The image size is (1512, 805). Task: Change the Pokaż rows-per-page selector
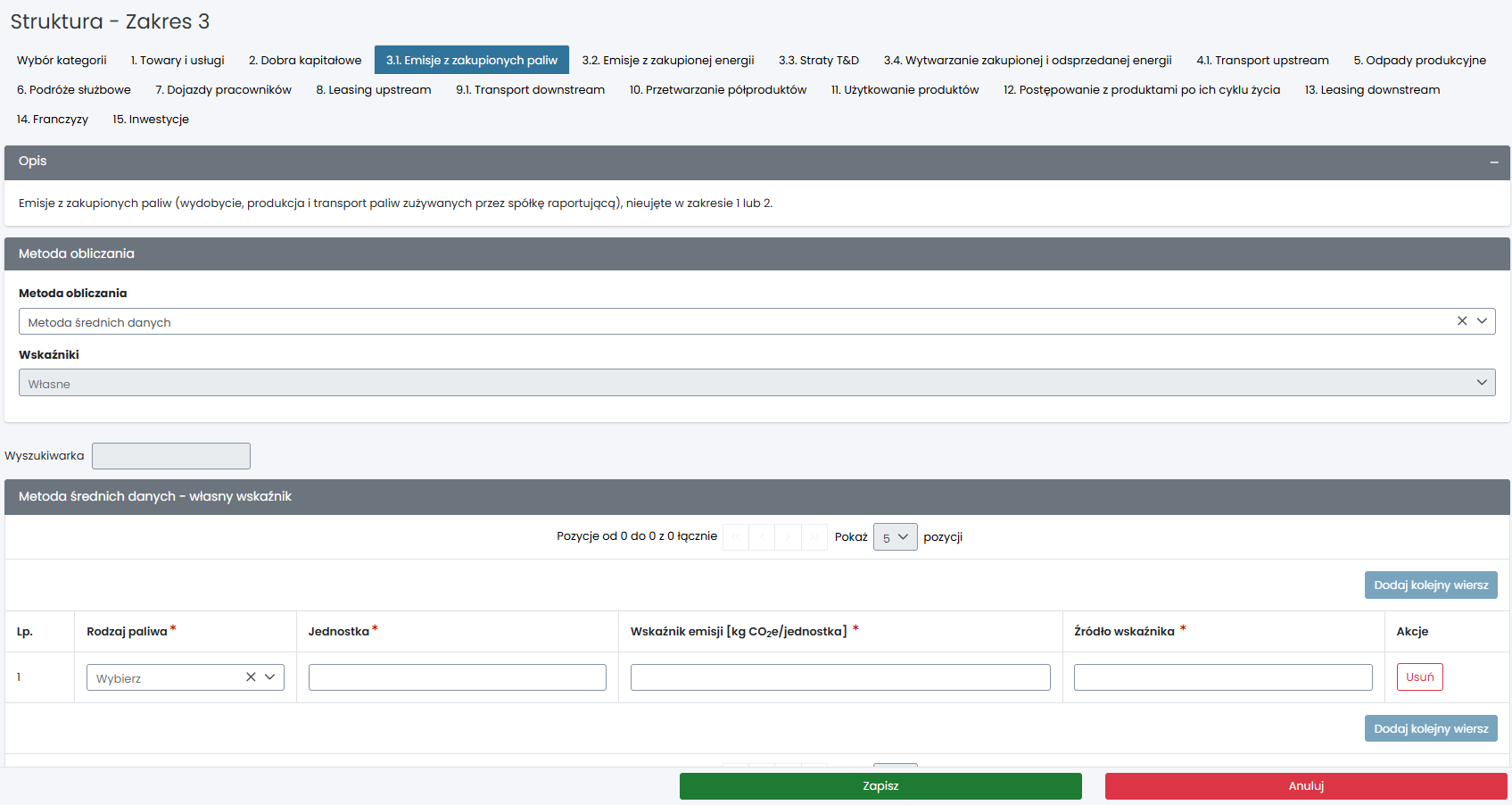[x=895, y=537]
